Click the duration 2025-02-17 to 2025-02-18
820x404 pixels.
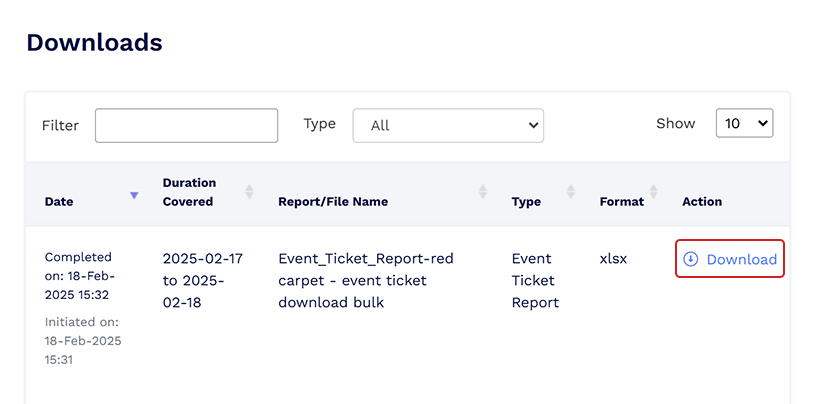pyautogui.click(x=203, y=281)
